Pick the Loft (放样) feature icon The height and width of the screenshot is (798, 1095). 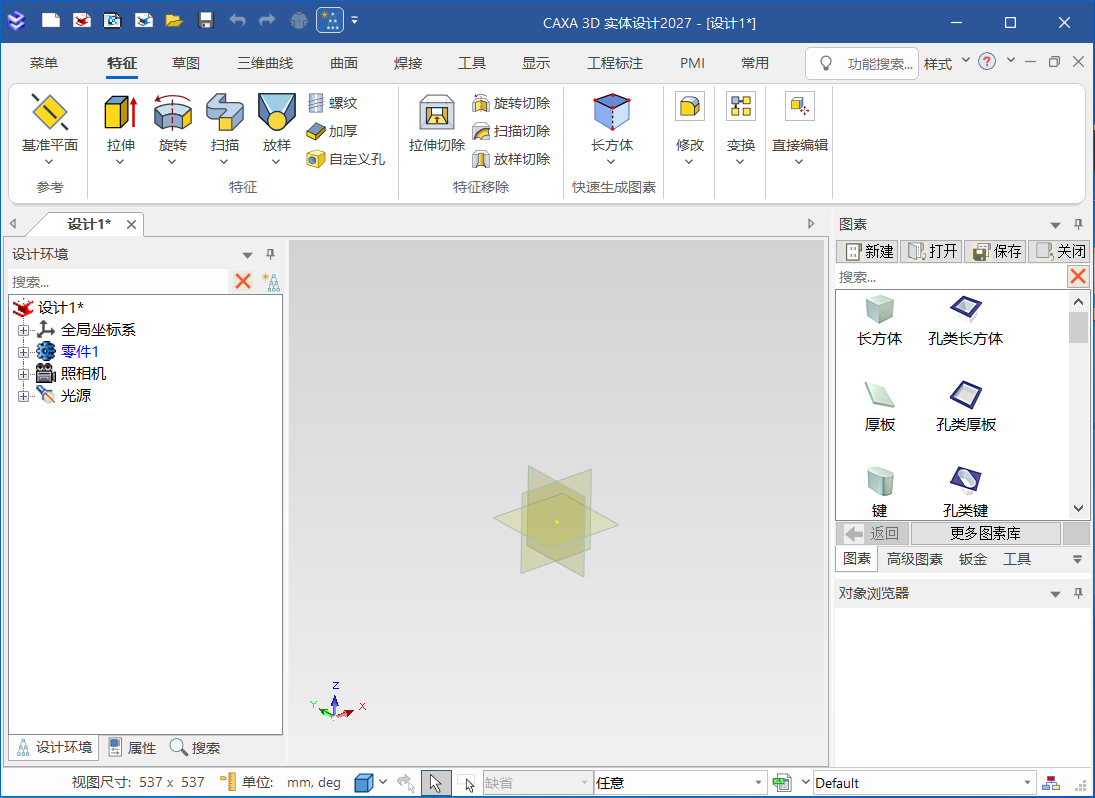pos(277,112)
